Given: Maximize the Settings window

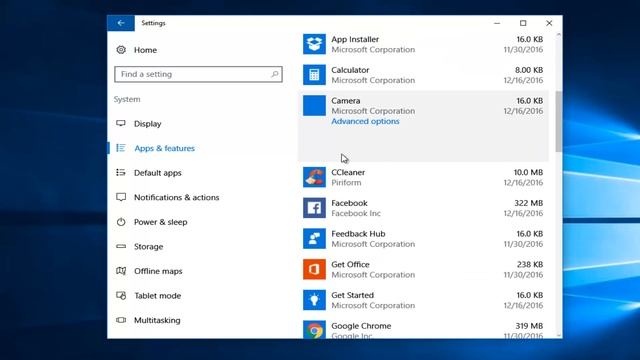Looking at the screenshot, I should (523, 23).
